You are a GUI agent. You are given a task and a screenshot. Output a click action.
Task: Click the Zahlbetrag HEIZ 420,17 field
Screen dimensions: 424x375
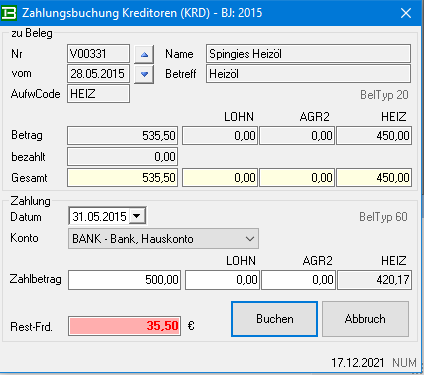375,280
